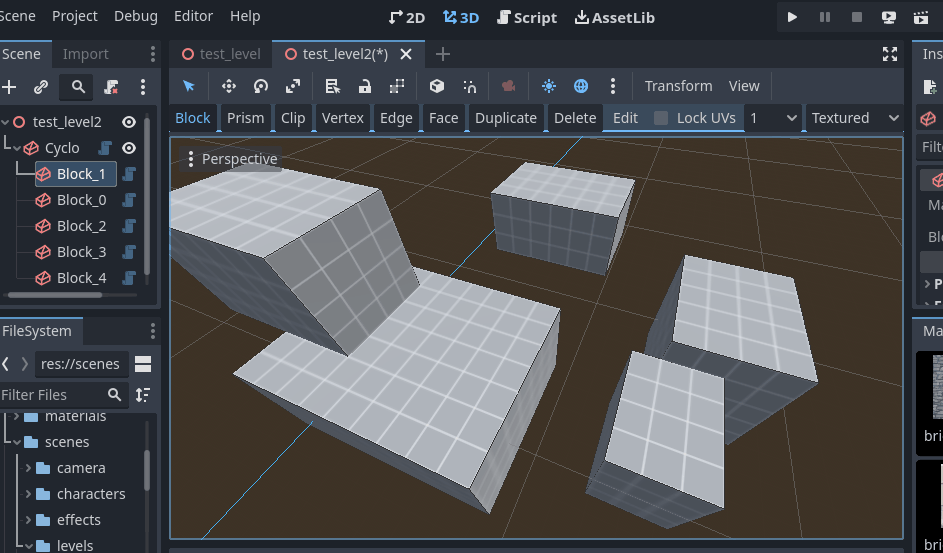Click the Clip tool button

pyautogui.click(x=293, y=118)
